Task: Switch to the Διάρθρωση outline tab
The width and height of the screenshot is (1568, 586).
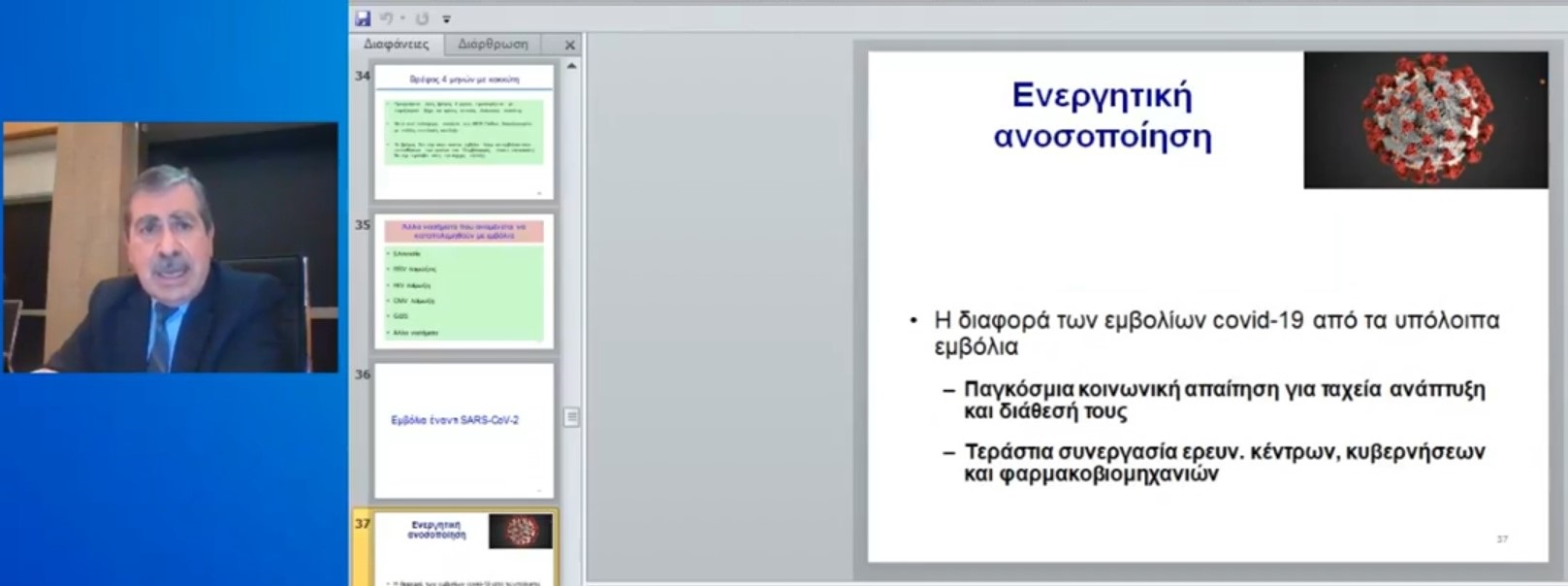Action: pyautogui.click(x=493, y=45)
